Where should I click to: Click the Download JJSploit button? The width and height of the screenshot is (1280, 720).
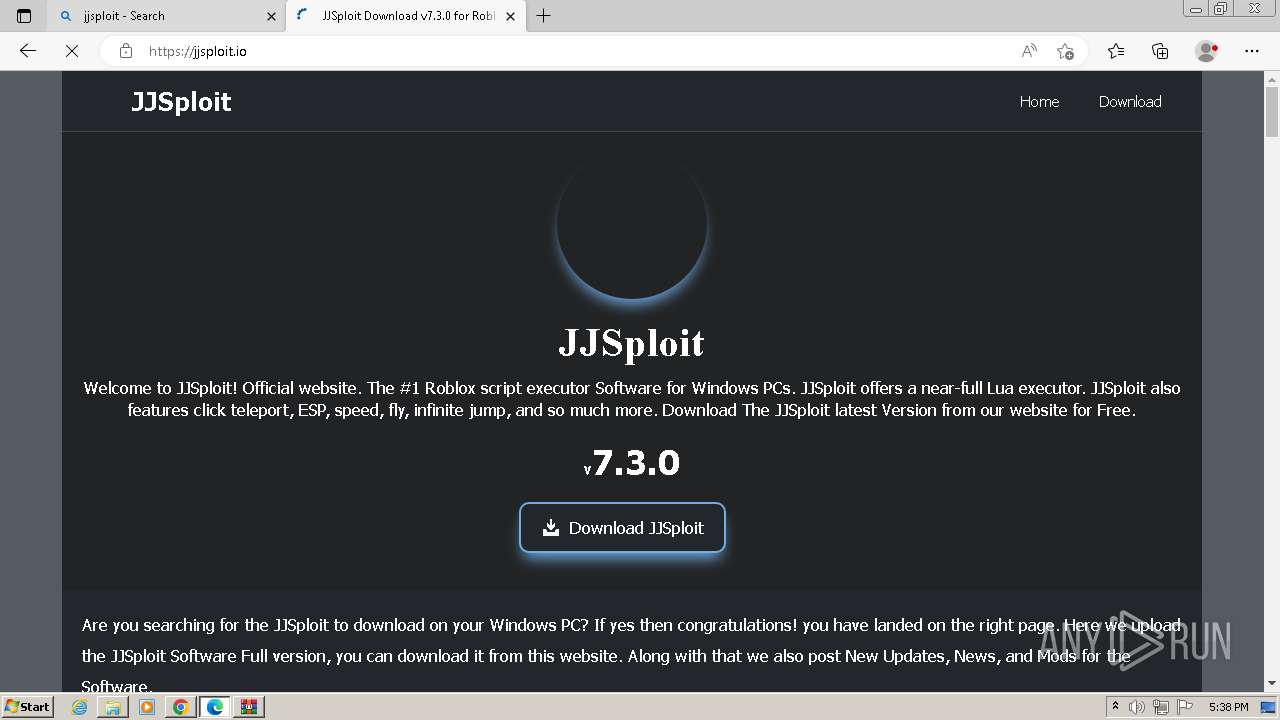pyautogui.click(x=622, y=527)
